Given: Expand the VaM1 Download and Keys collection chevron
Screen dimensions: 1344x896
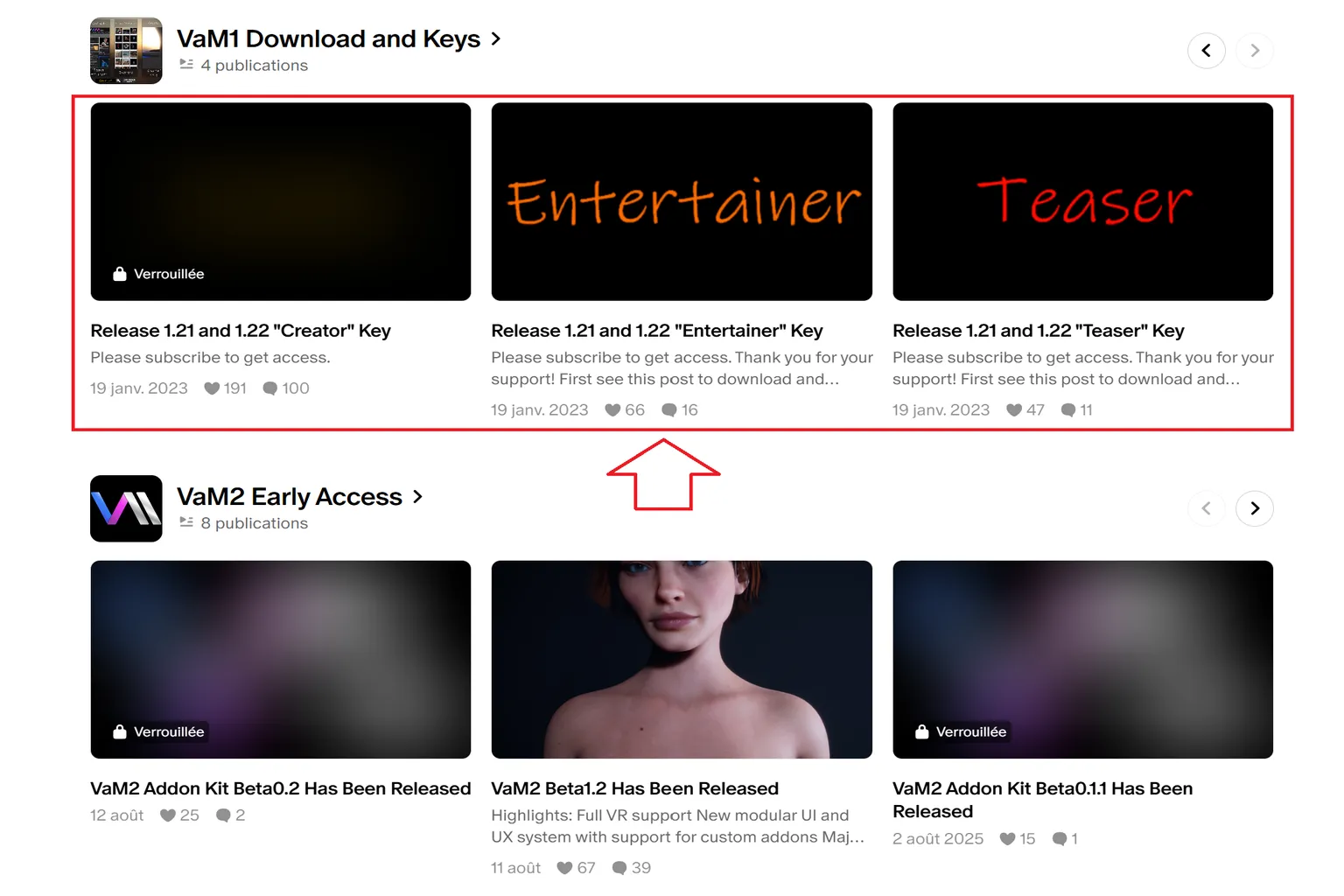Looking at the screenshot, I should click(x=496, y=38).
